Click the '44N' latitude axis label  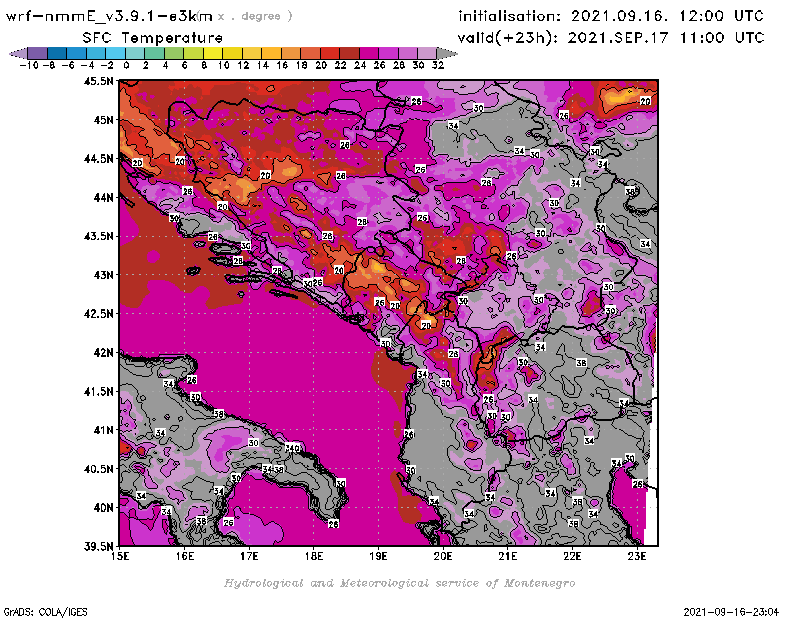[103, 197]
